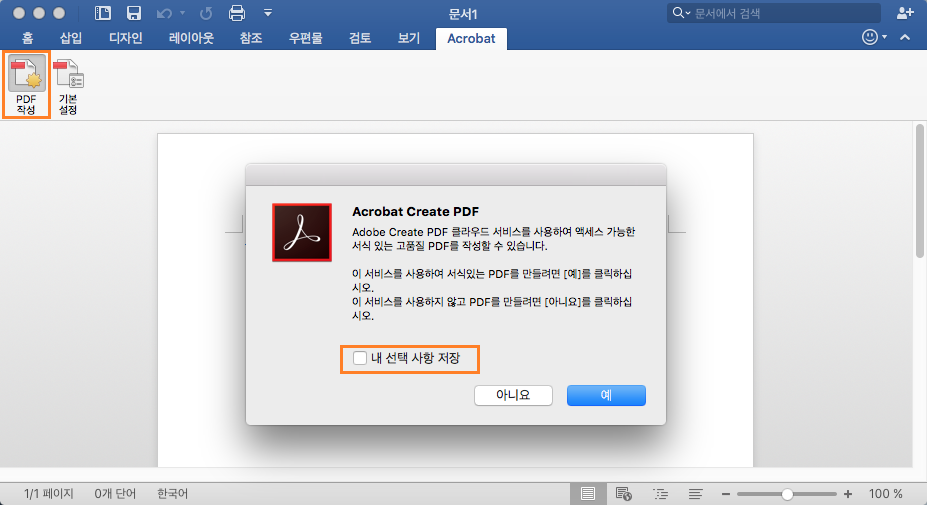The image size is (927, 505).
Task: Print document using the printer icon
Action: (x=237, y=13)
